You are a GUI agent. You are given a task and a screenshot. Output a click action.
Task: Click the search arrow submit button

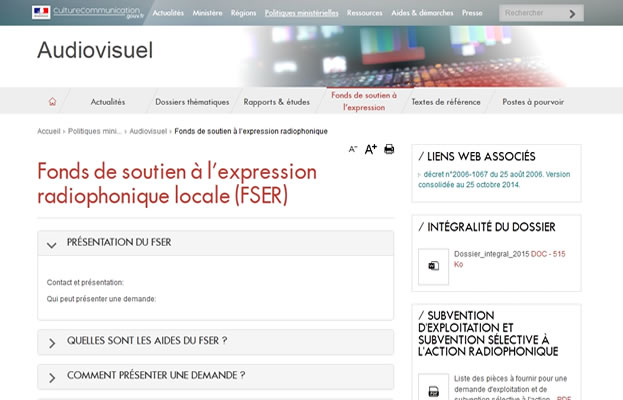click(x=573, y=14)
